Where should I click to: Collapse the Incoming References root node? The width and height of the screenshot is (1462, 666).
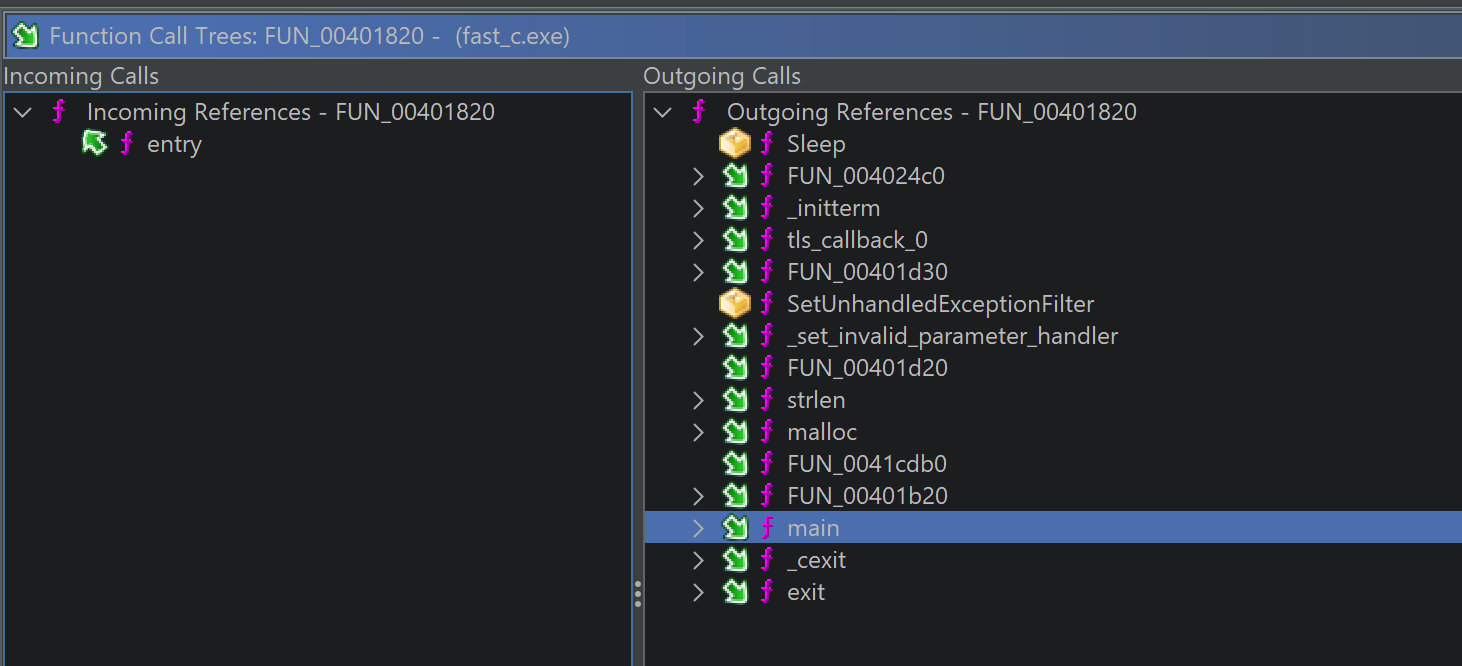coord(22,112)
